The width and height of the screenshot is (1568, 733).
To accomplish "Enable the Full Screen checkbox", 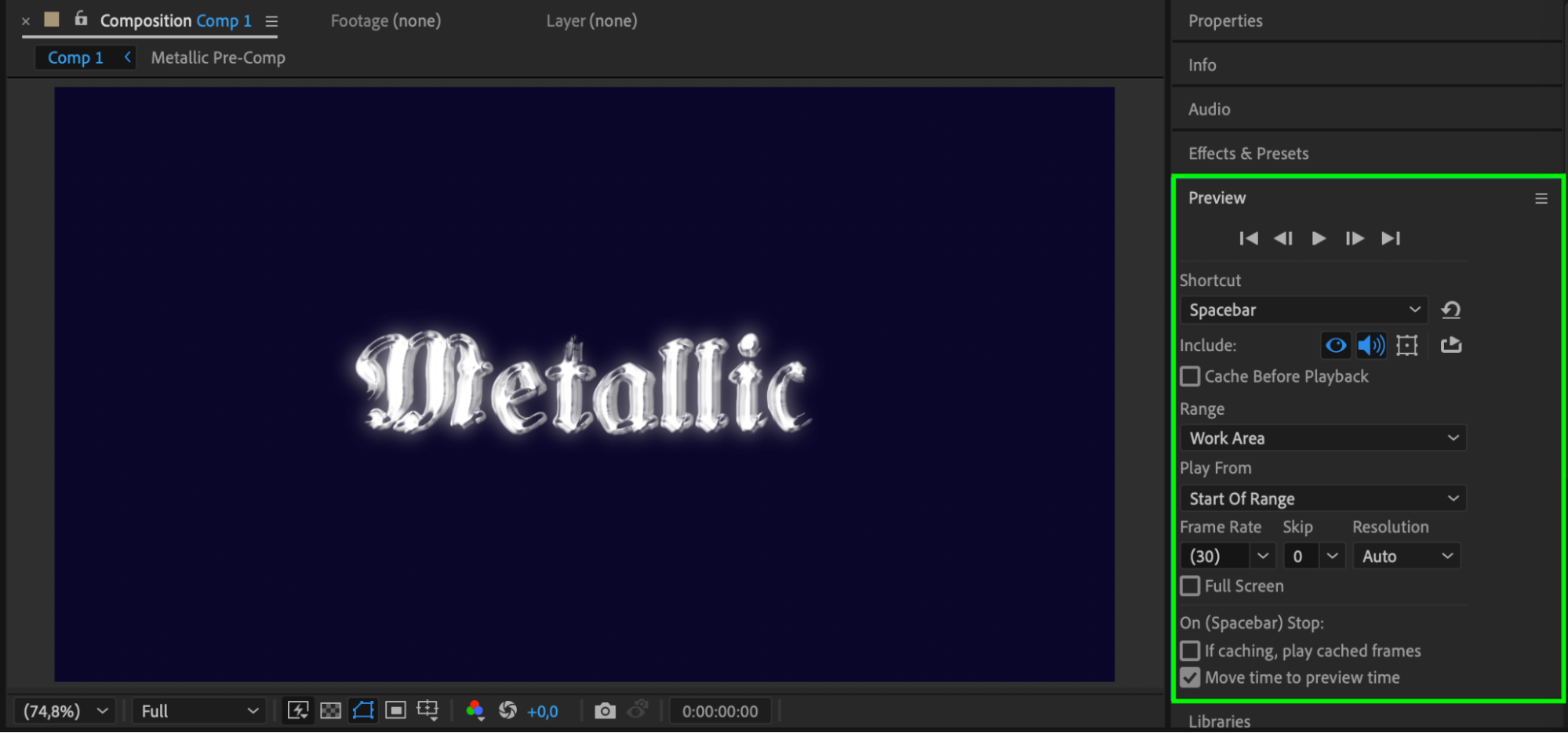I will tap(1191, 586).
